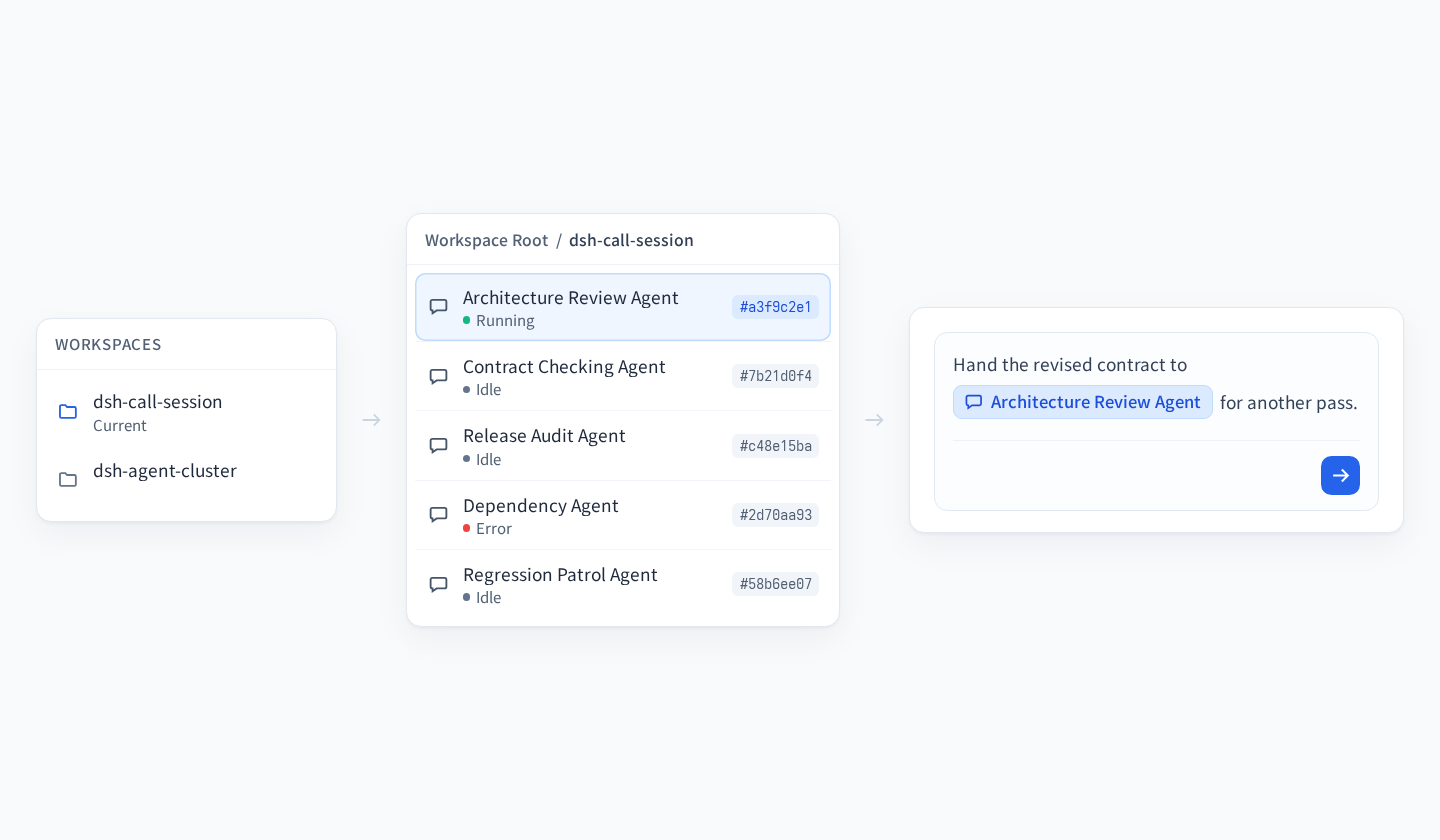Click the Error status under Dependency Agent
The image size is (1440, 840).
click(487, 529)
